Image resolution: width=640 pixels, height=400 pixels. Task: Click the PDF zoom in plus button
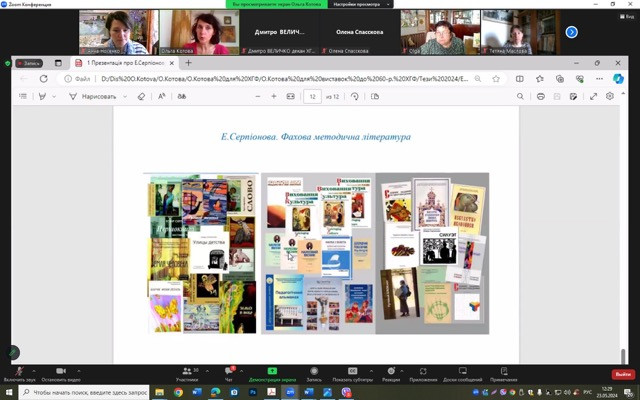click(273, 96)
